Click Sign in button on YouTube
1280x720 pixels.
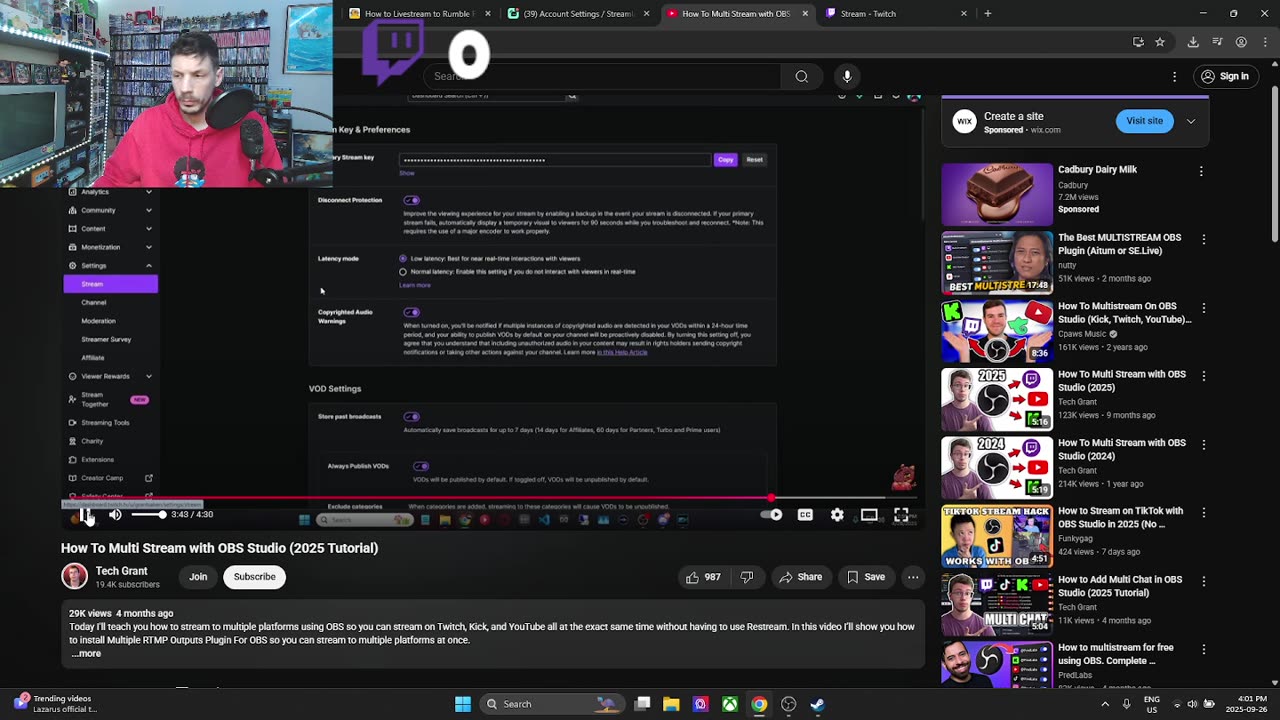(x=1225, y=76)
